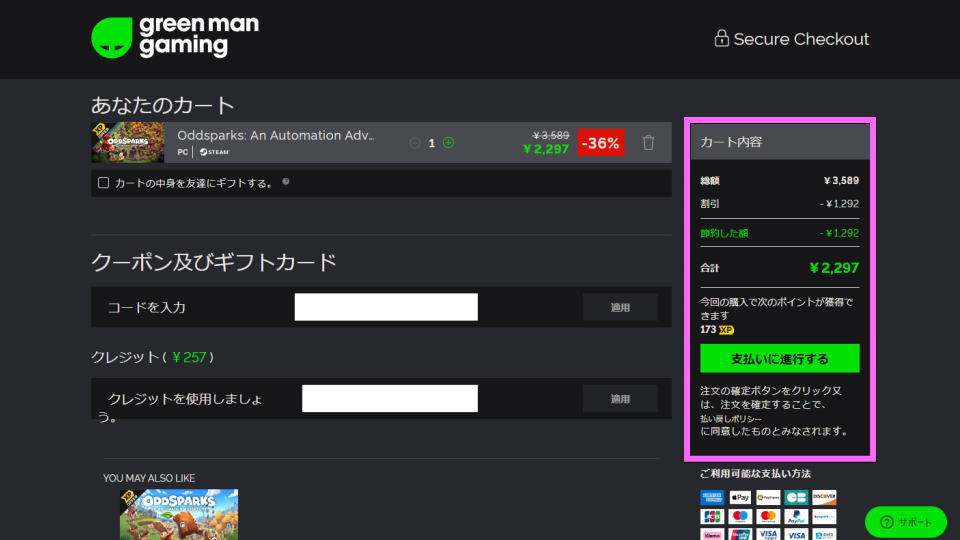The height and width of the screenshot is (540, 960).
Task: Click the 節約した額 savings row label
Action: click(x=724, y=233)
